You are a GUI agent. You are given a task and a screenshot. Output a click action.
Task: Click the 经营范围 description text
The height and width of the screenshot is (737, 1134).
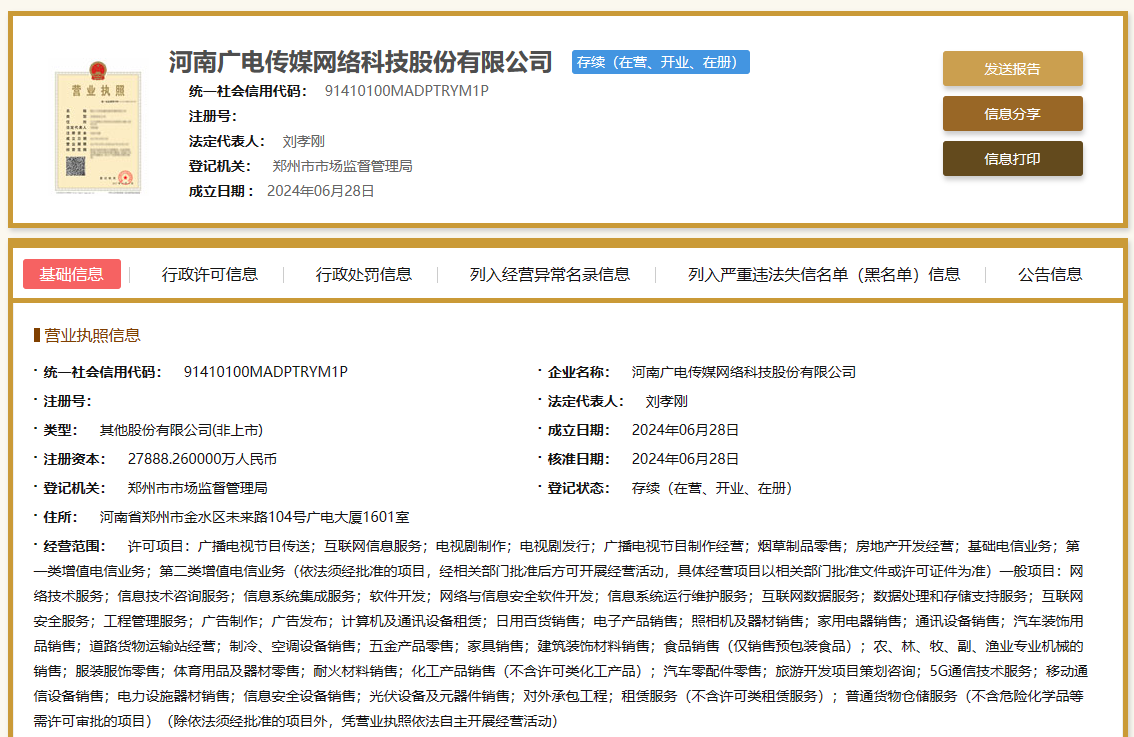point(560,634)
